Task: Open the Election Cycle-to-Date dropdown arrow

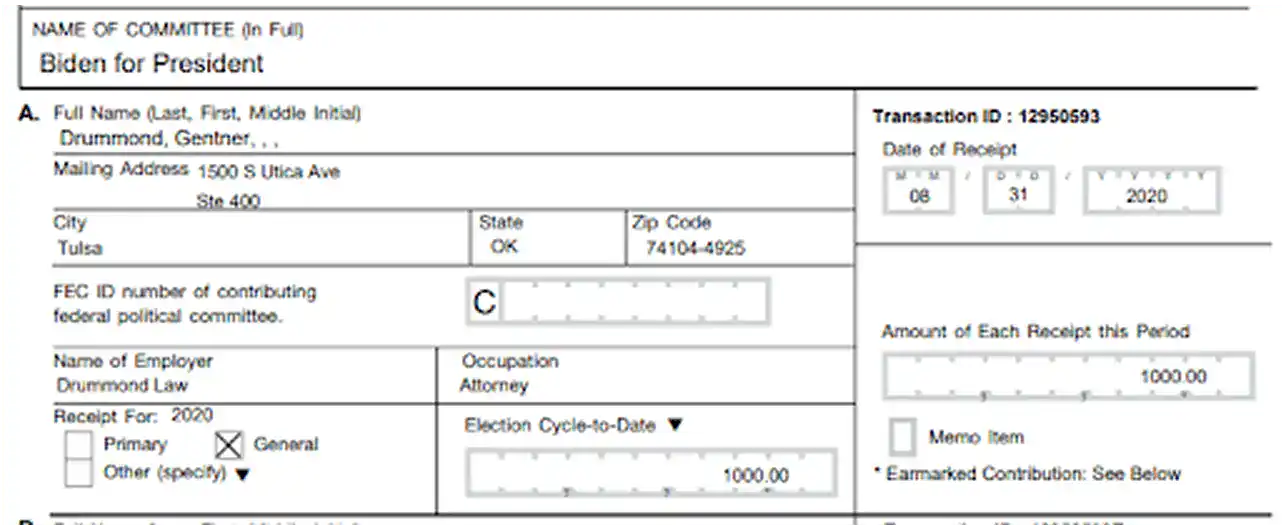Action: [x=674, y=425]
